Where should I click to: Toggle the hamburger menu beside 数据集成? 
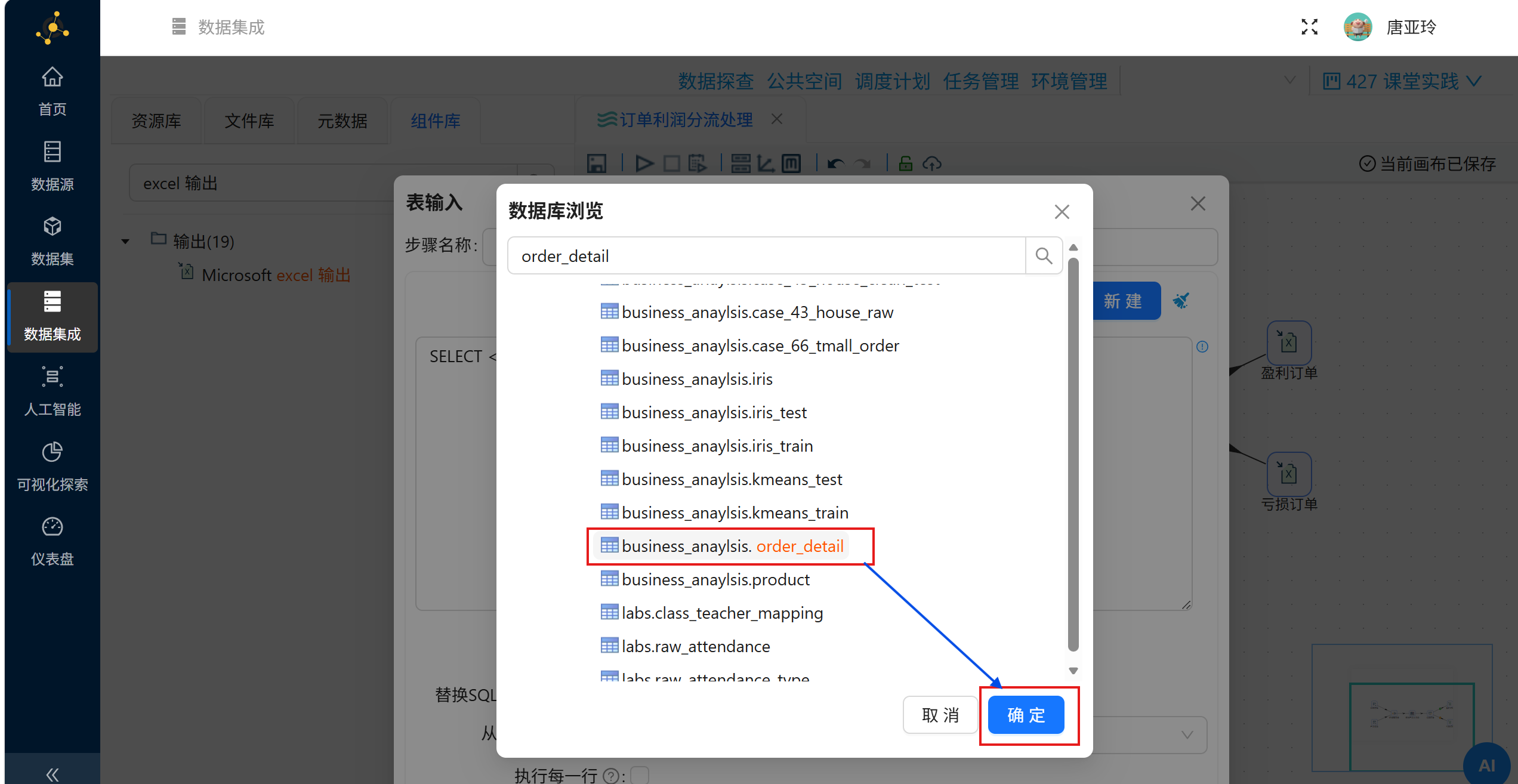point(178,27)
